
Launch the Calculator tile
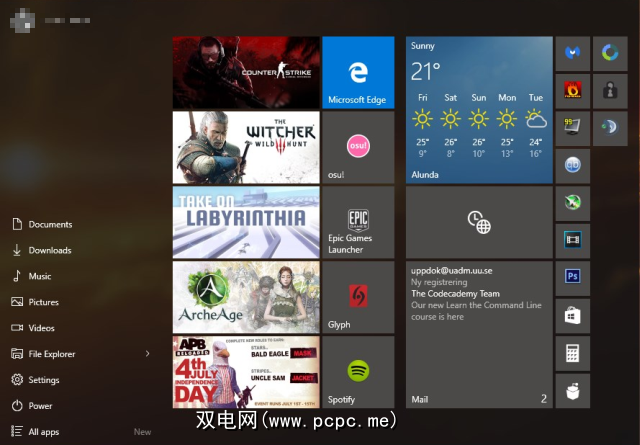coord(573,353)
